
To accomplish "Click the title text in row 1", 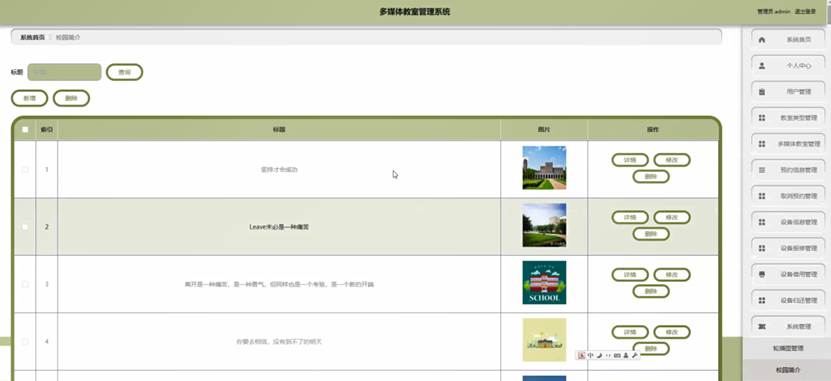I will [279, 170].
